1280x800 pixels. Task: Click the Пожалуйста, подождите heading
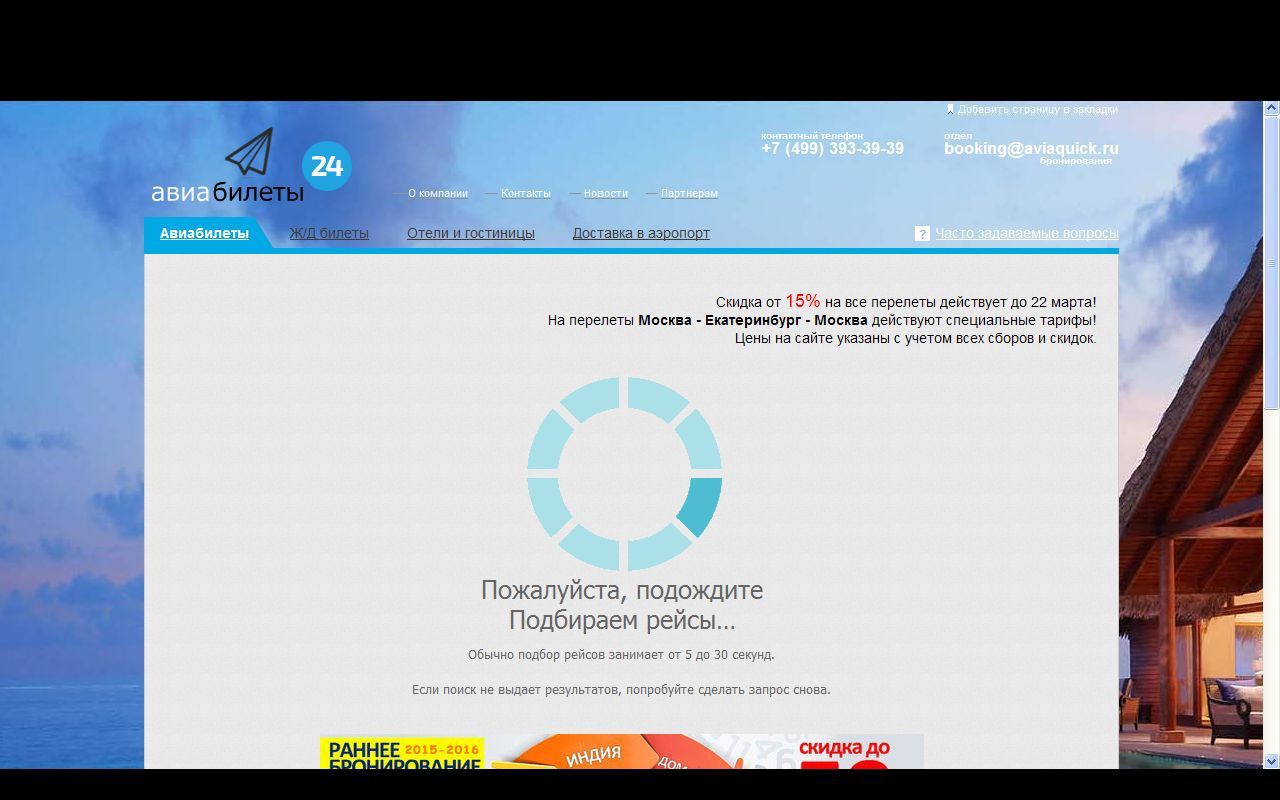pyautogui.click(x=622, y=590)
